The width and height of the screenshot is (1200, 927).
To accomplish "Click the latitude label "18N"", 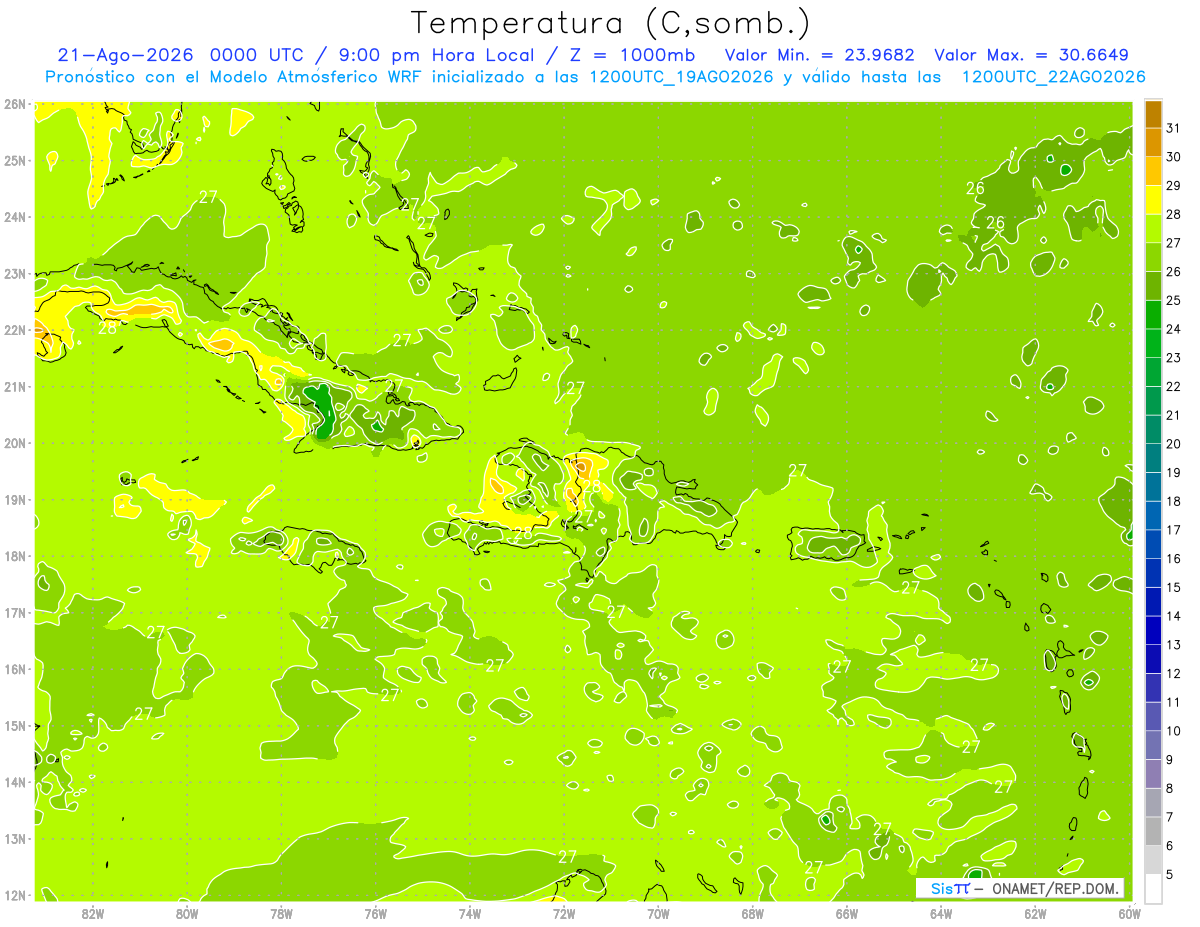I will click(16, 556).
